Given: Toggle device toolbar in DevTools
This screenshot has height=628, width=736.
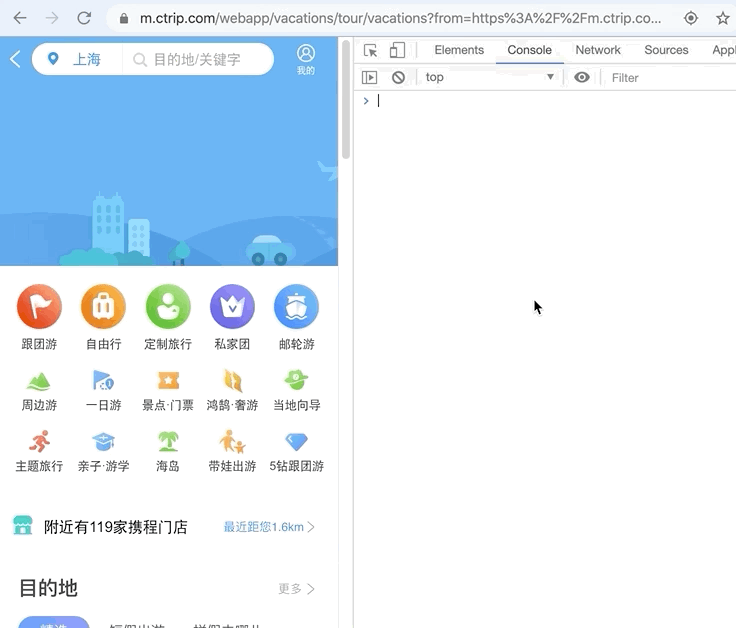Looking at the screenshot, I should point(397,50).
